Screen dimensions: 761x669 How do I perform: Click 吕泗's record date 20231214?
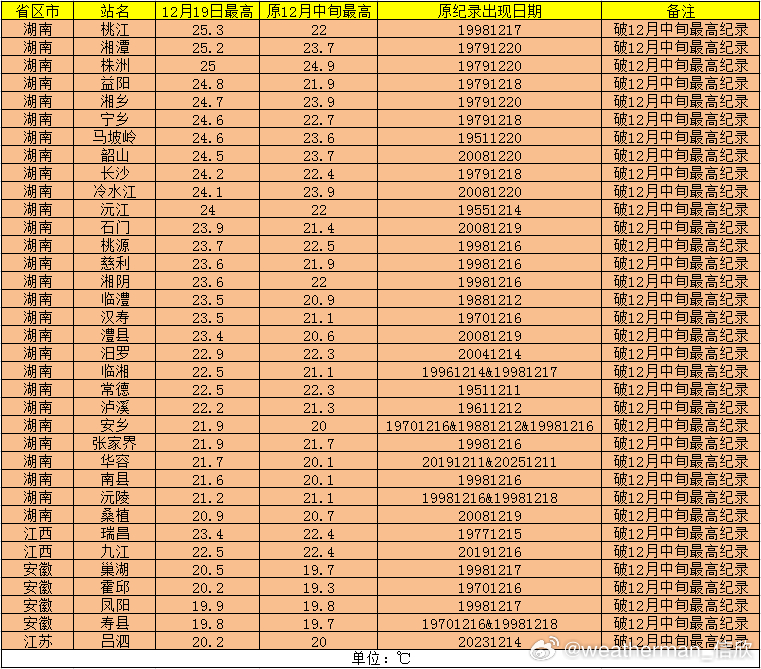[490, 642]
